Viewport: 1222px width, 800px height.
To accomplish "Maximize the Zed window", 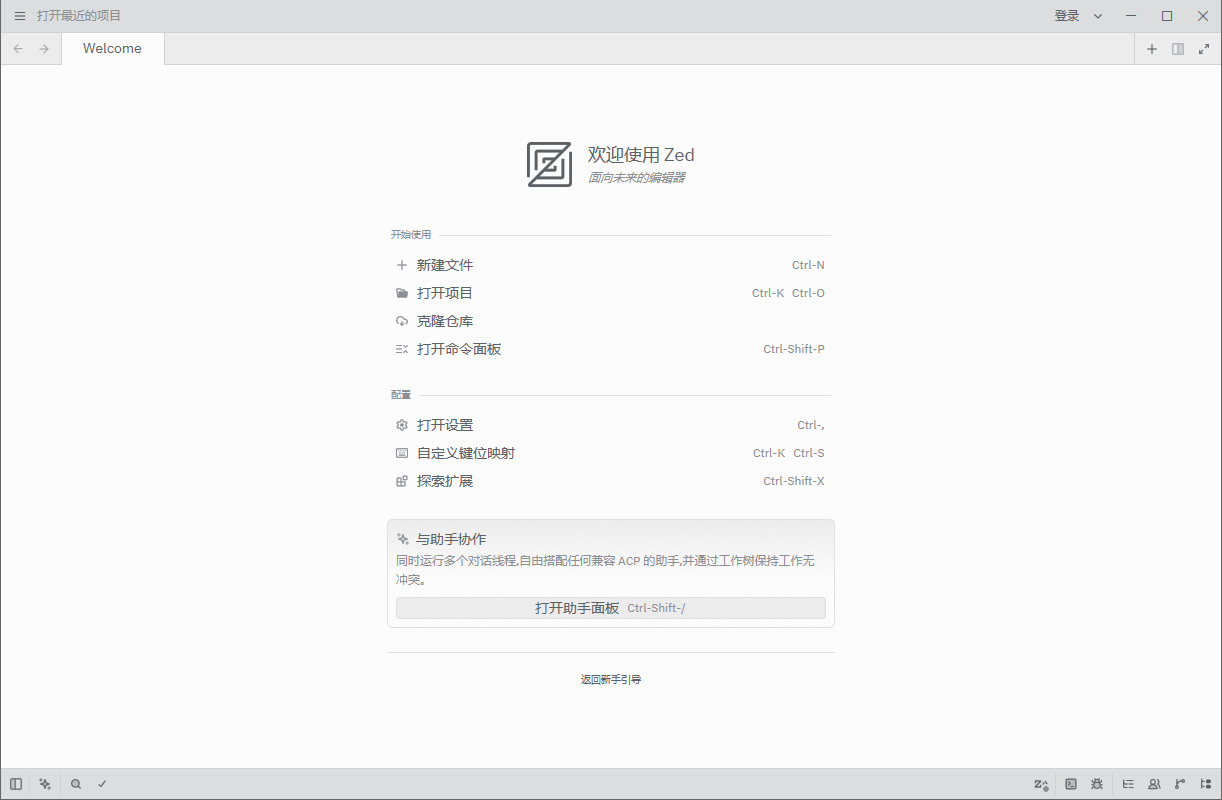I will pos(1167,16).
